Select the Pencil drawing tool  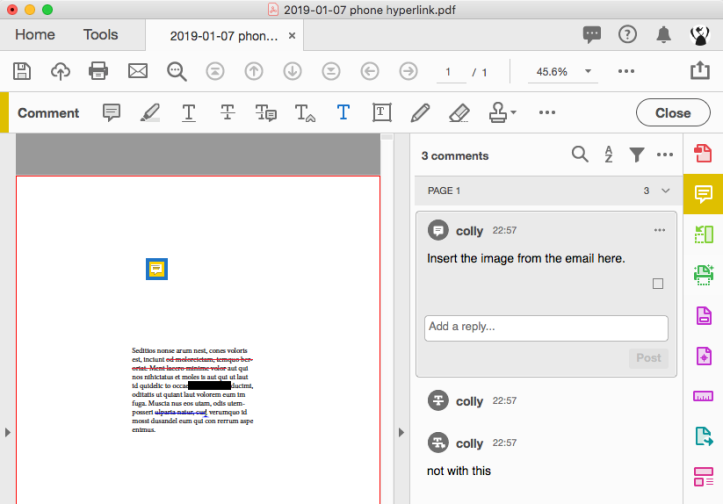pos(420,113)
